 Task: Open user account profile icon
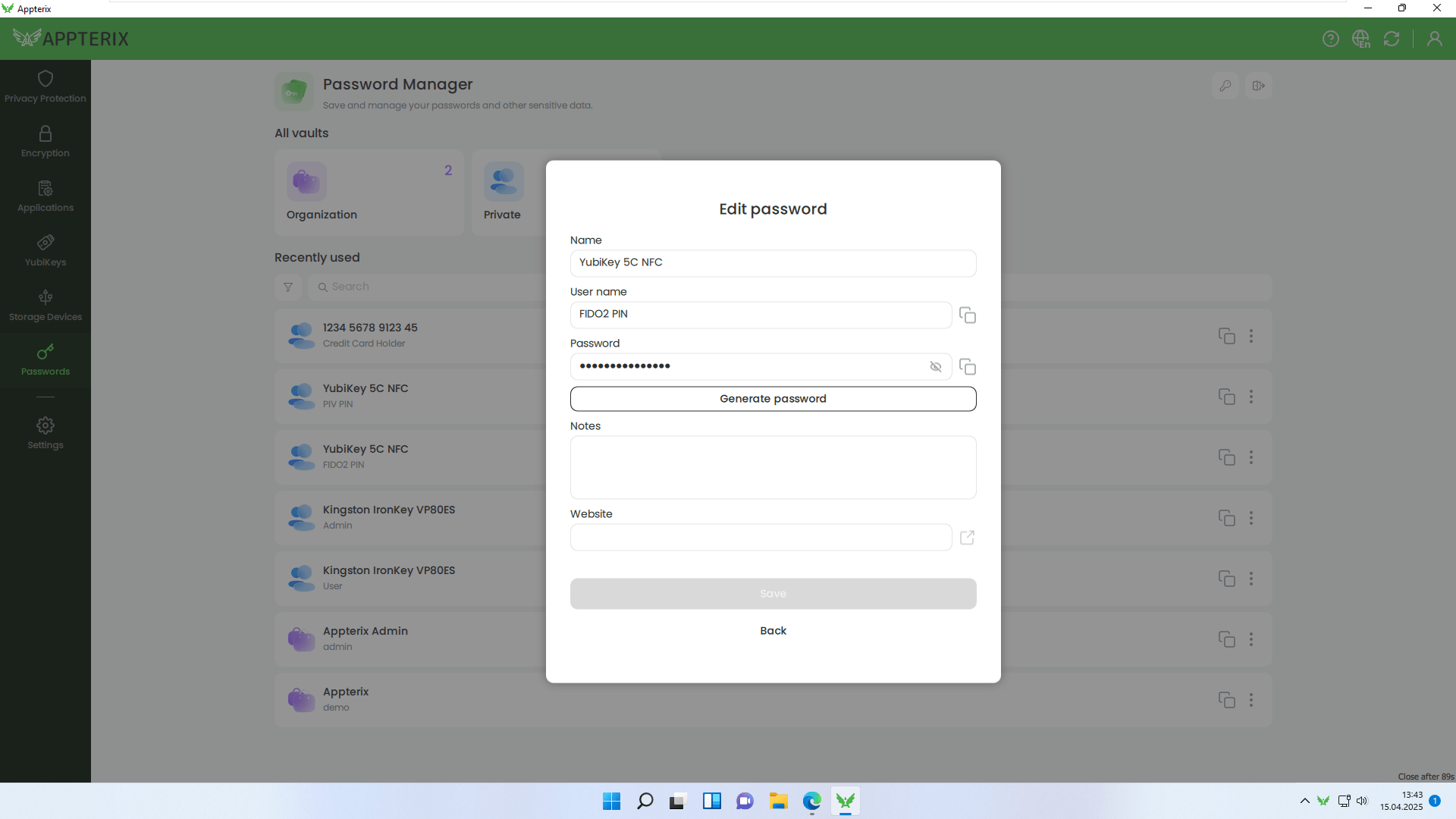point(1434,39)
